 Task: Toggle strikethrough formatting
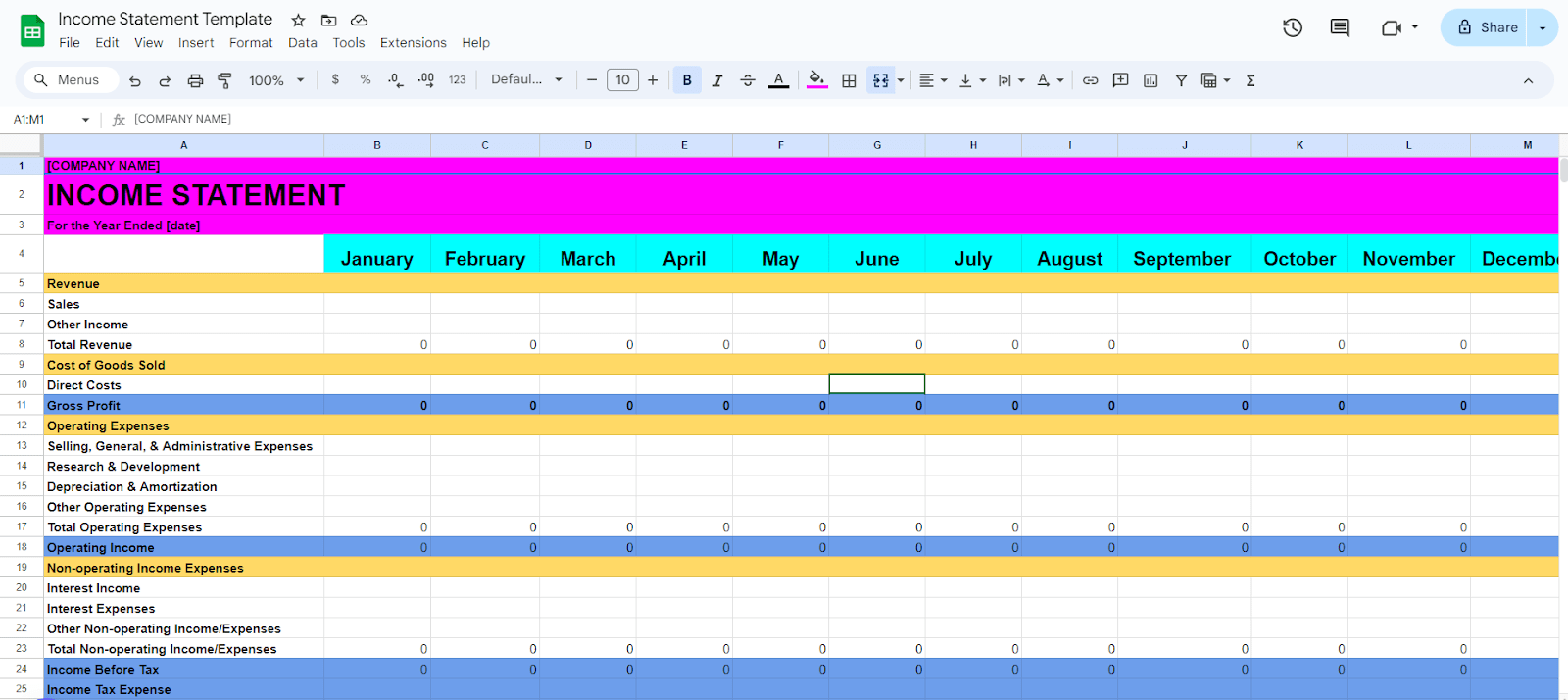coord(748,80)
